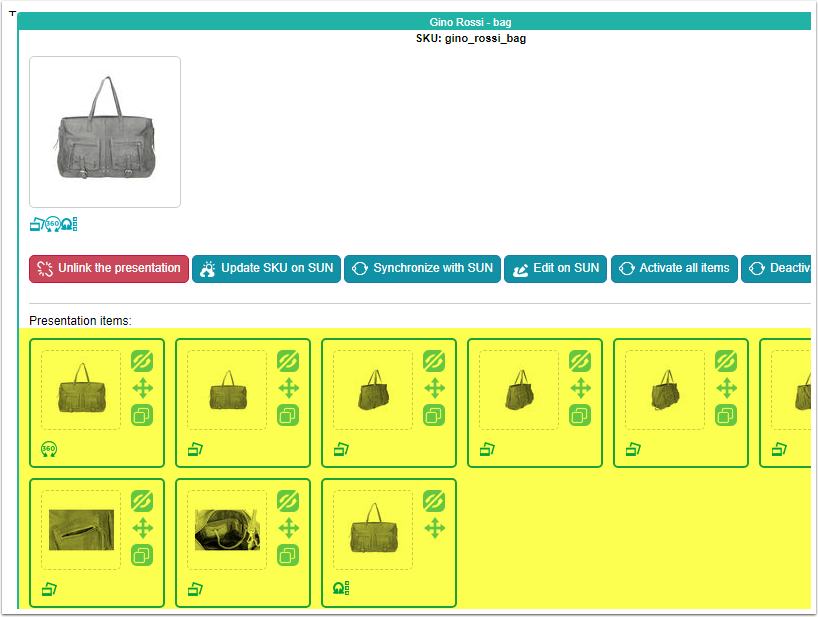Select the bag interior thumbnail

(x=227, y=529)
